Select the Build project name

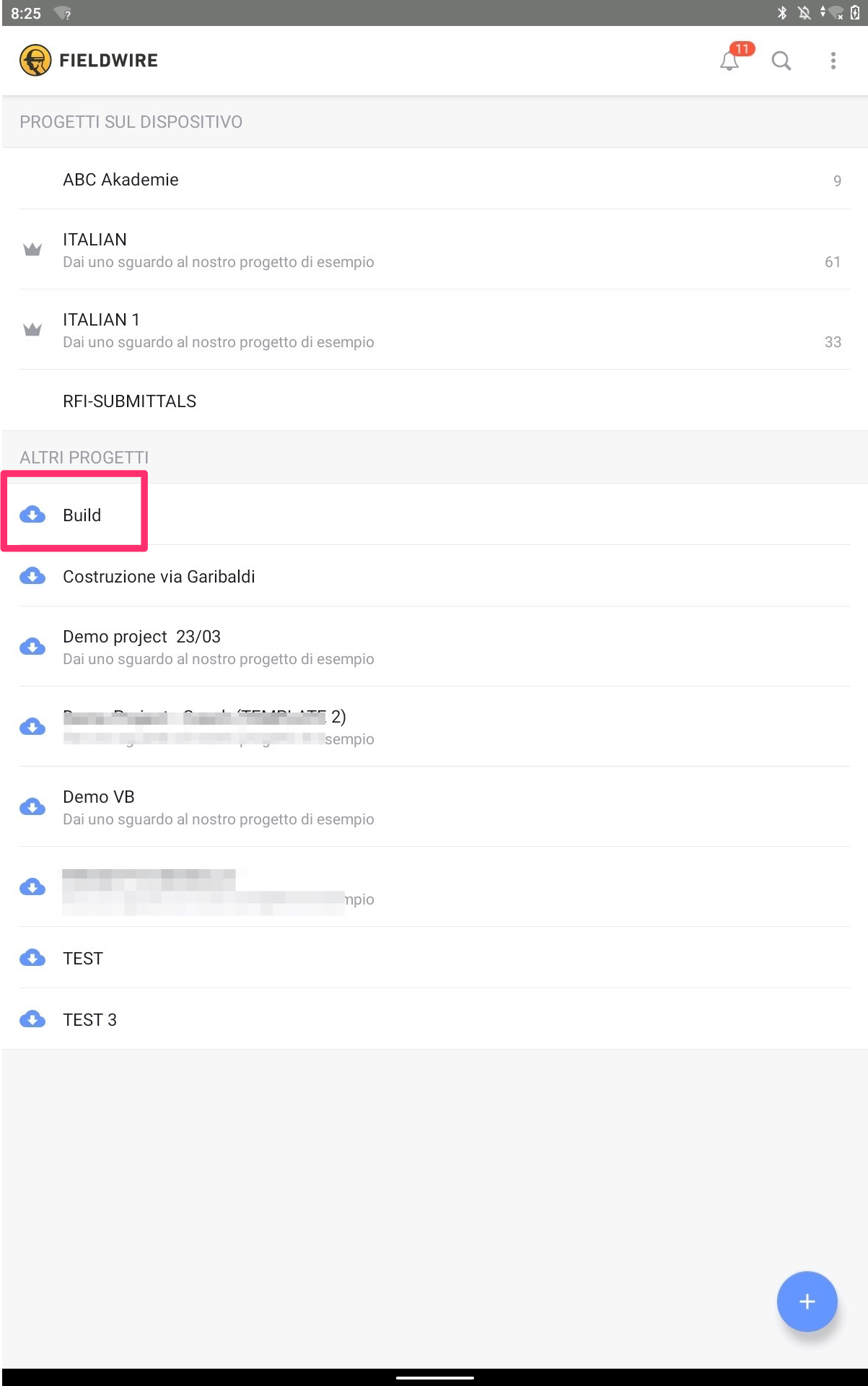click(x=82, y=515)
